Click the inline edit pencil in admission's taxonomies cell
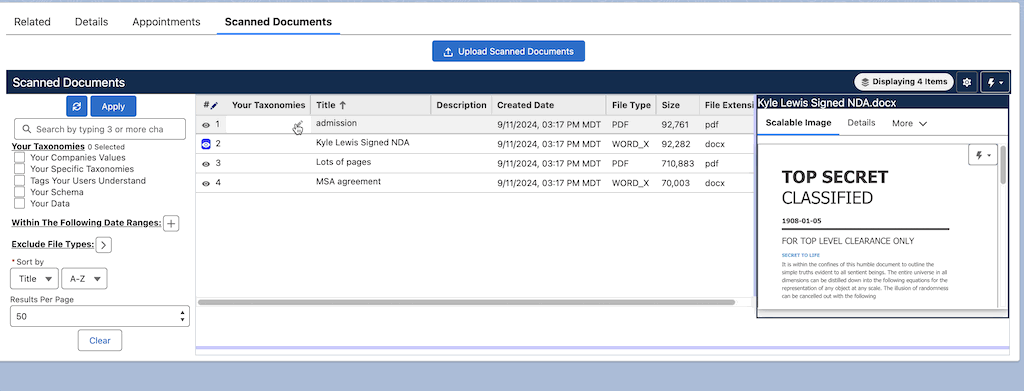This screenshot has height=391, width=1024. (x=298, y=124)
